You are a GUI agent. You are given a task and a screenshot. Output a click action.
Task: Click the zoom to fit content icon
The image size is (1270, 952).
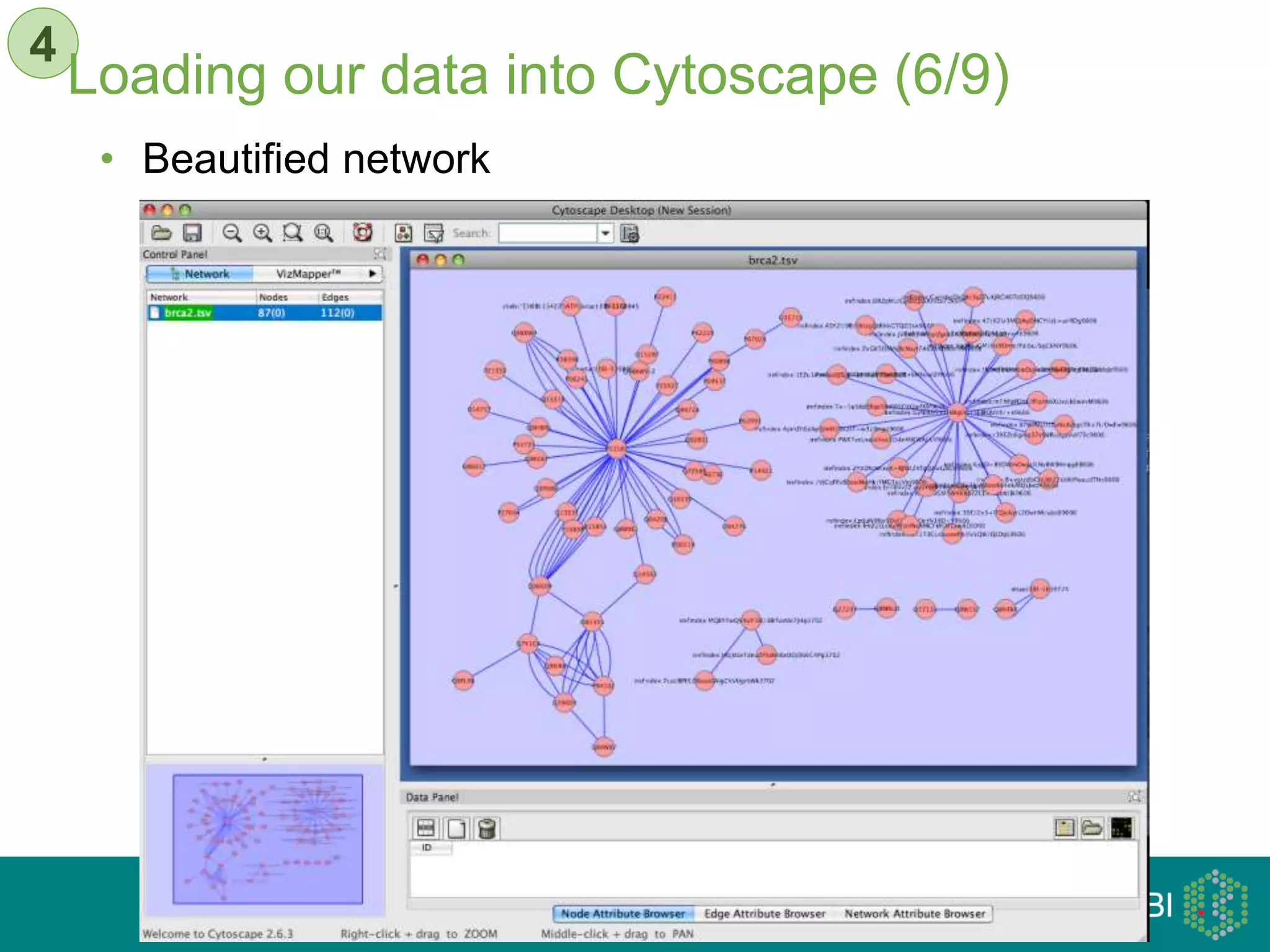coord(323,233)
